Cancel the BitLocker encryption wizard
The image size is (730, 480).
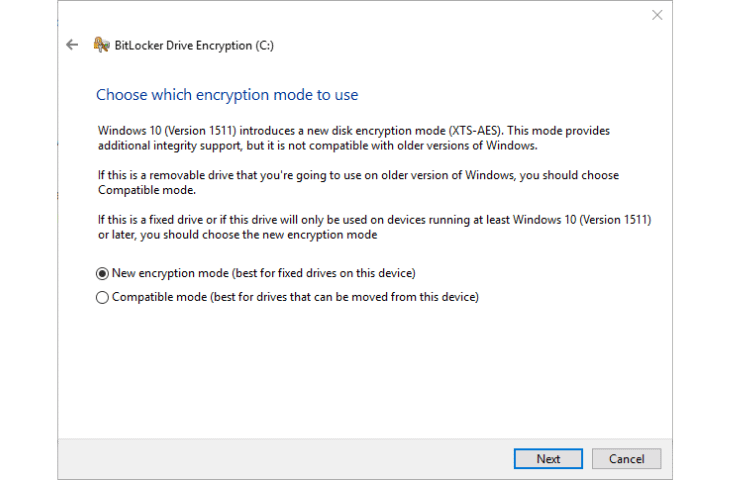tap(626, 459)
